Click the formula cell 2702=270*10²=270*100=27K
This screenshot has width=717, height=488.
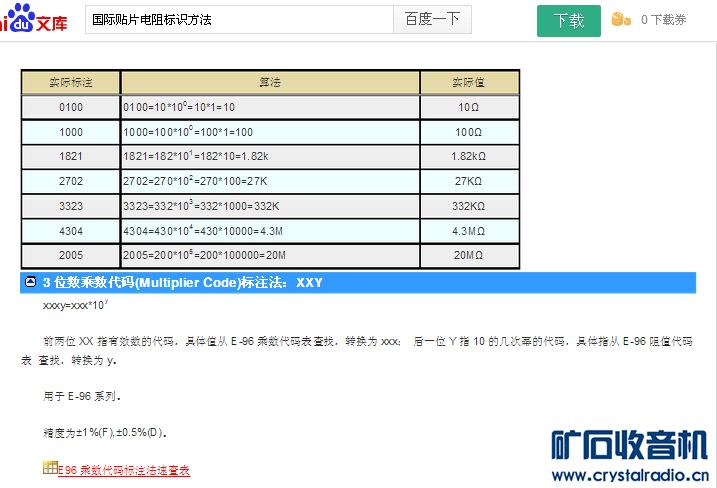270,181
